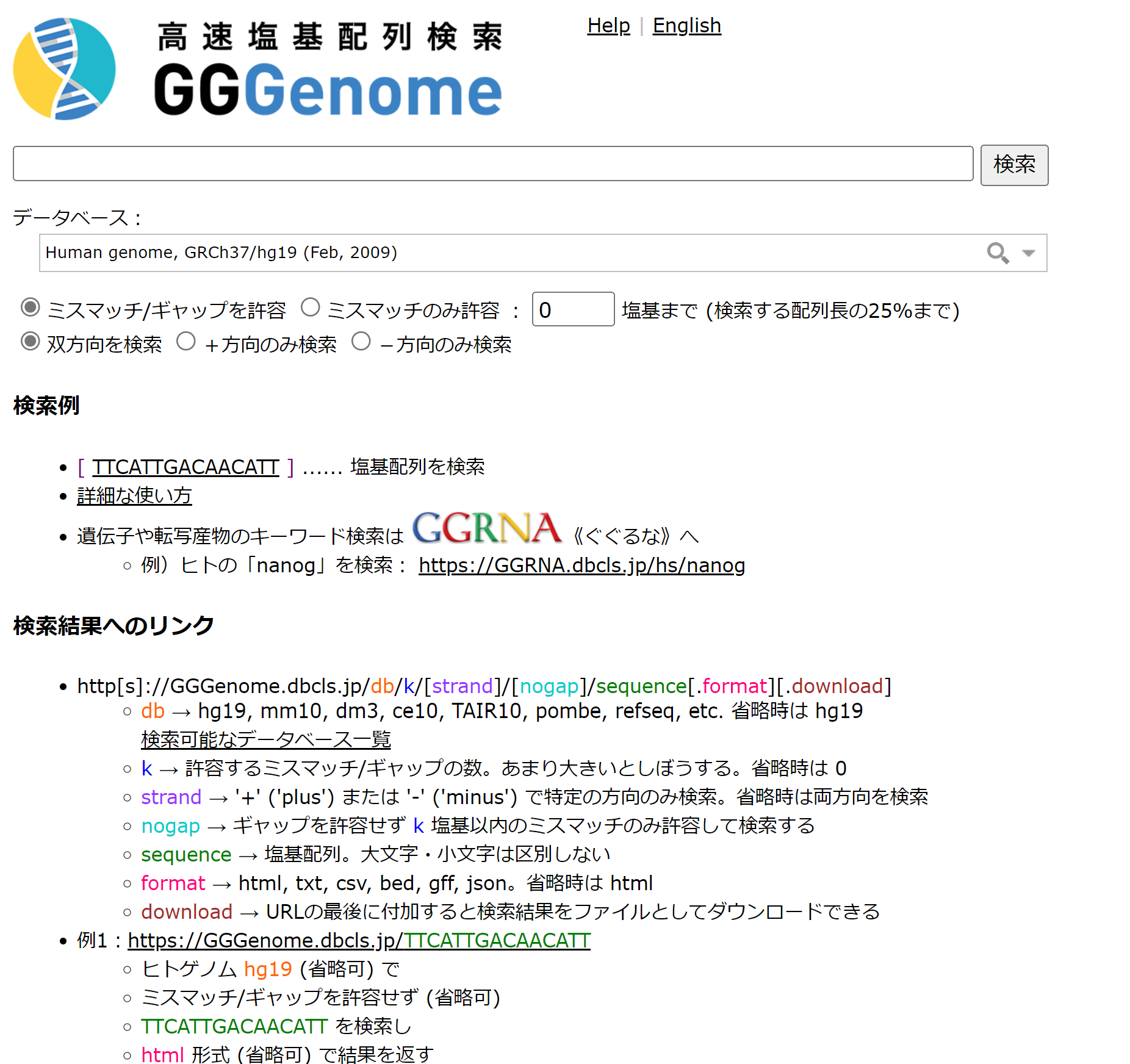The width and height of the screenshot is (1130, 1064).
Task: Open the Help link
Action: tap(608, 26)
